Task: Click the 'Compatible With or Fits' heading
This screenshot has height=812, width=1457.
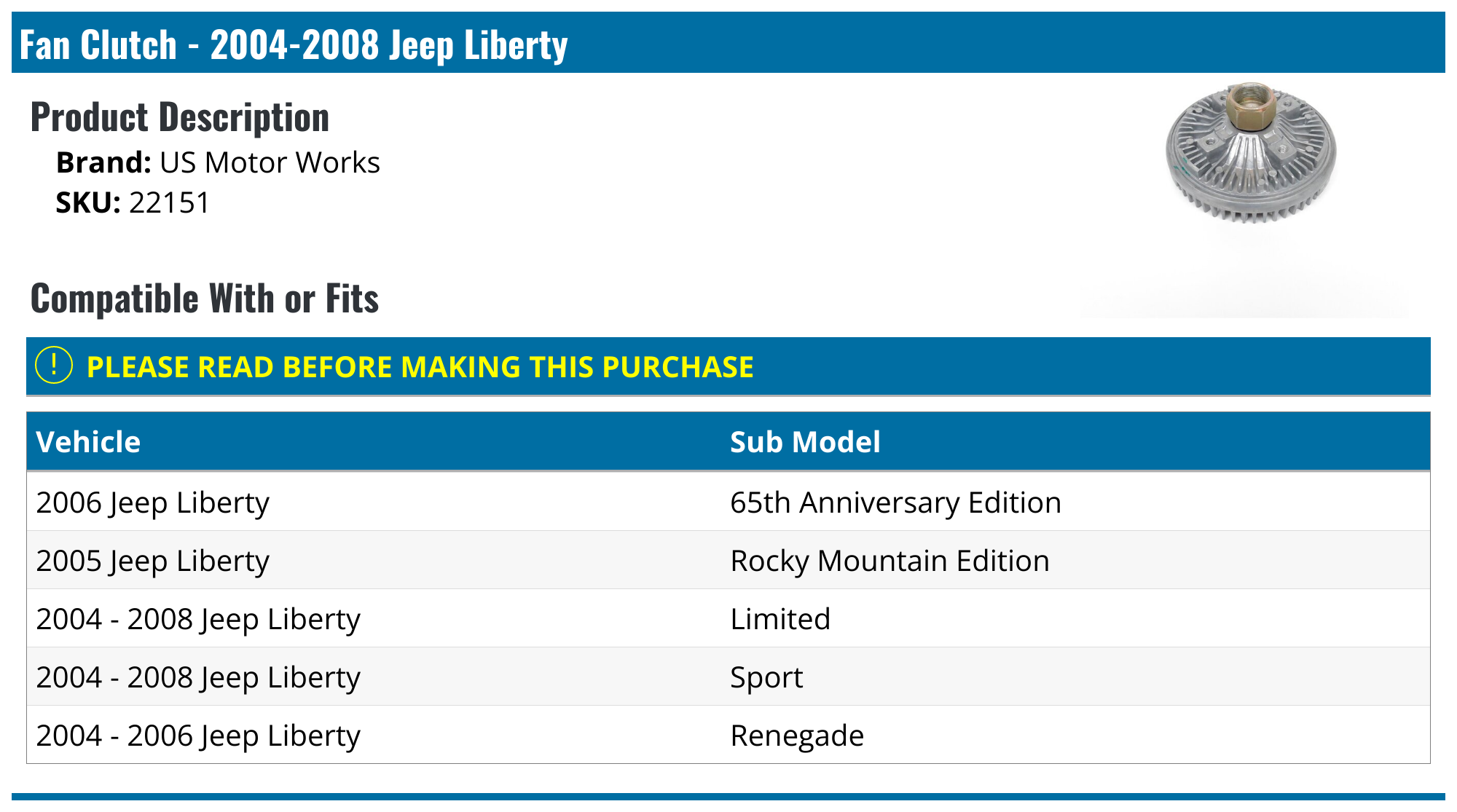Action: tap(205, 299)
